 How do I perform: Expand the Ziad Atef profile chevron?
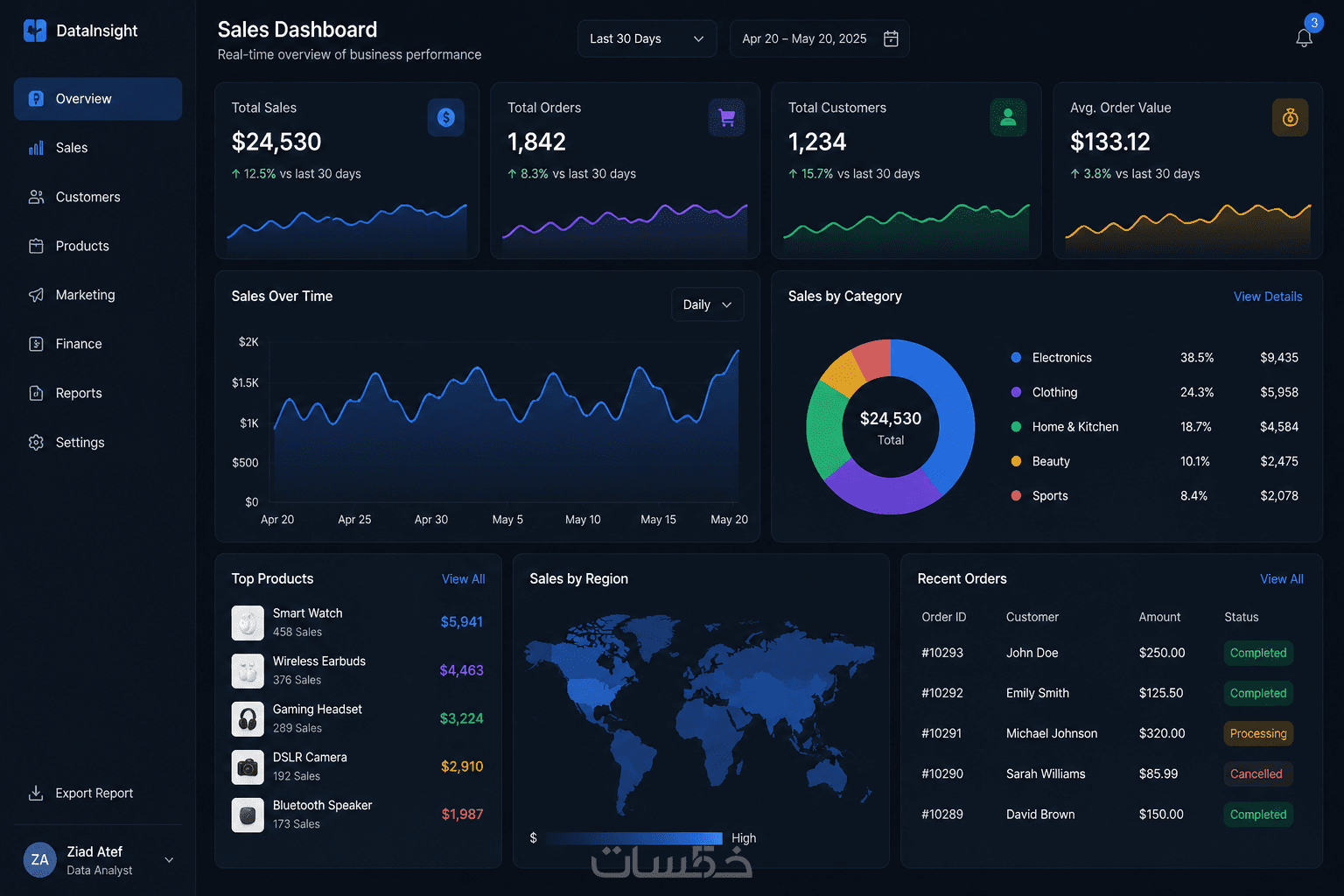coord(169,860)
